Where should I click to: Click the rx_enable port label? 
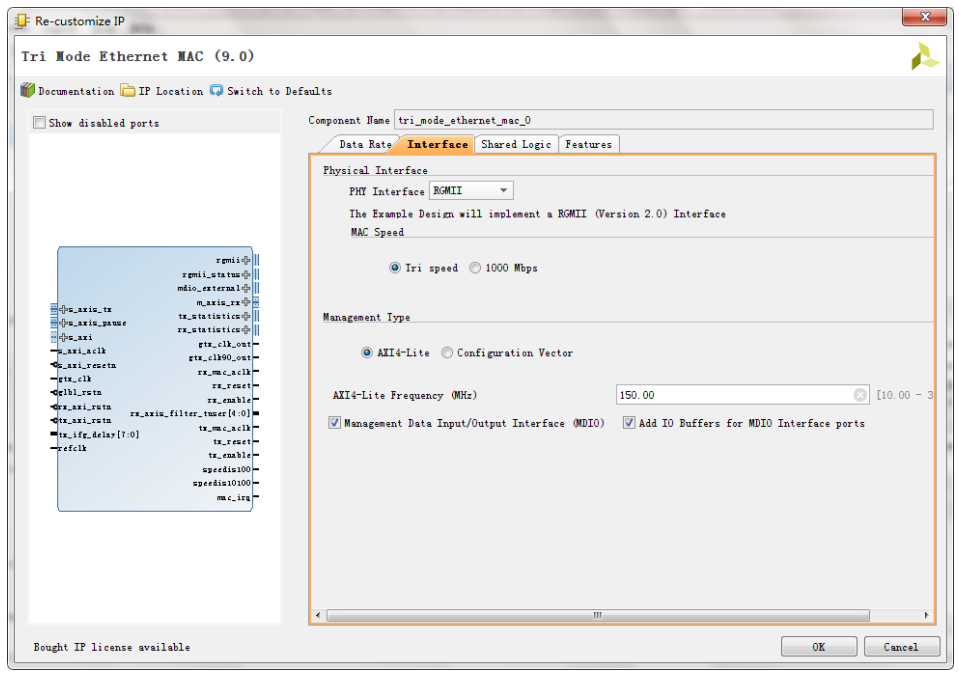click(229, 400)
